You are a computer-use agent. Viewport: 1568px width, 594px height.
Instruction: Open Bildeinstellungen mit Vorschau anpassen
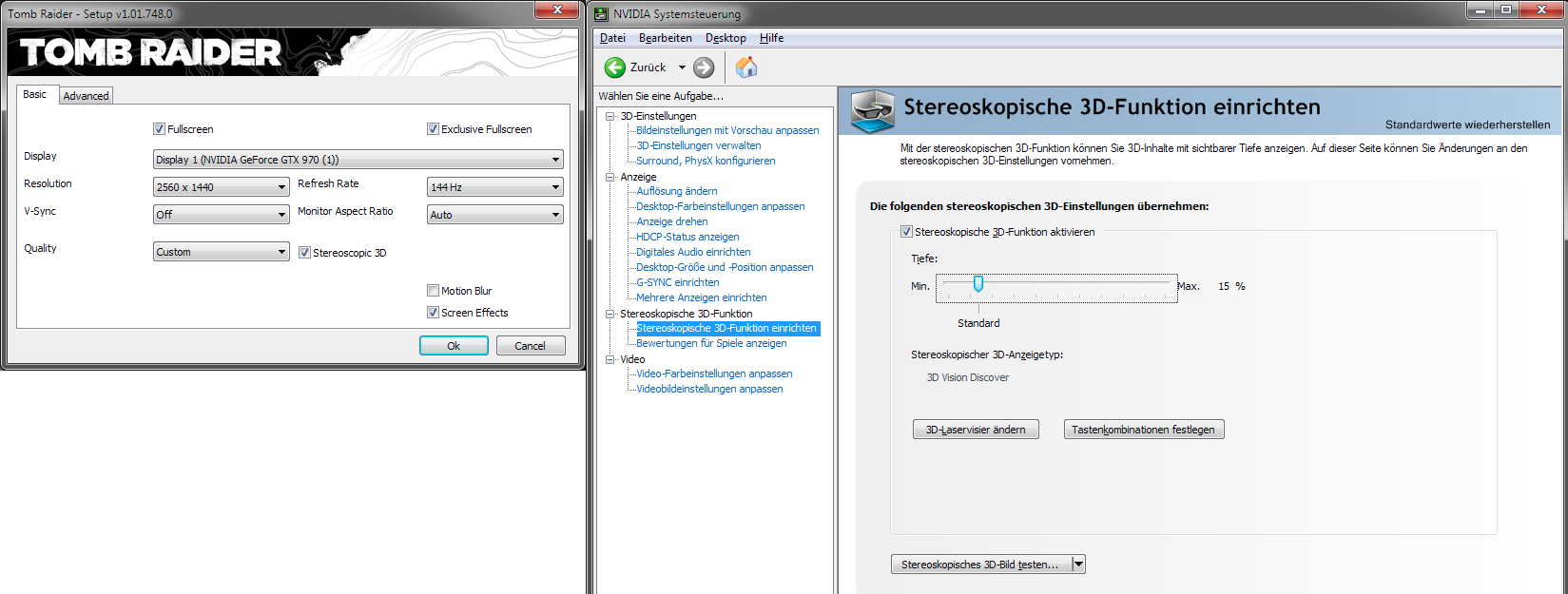(727, 130)
